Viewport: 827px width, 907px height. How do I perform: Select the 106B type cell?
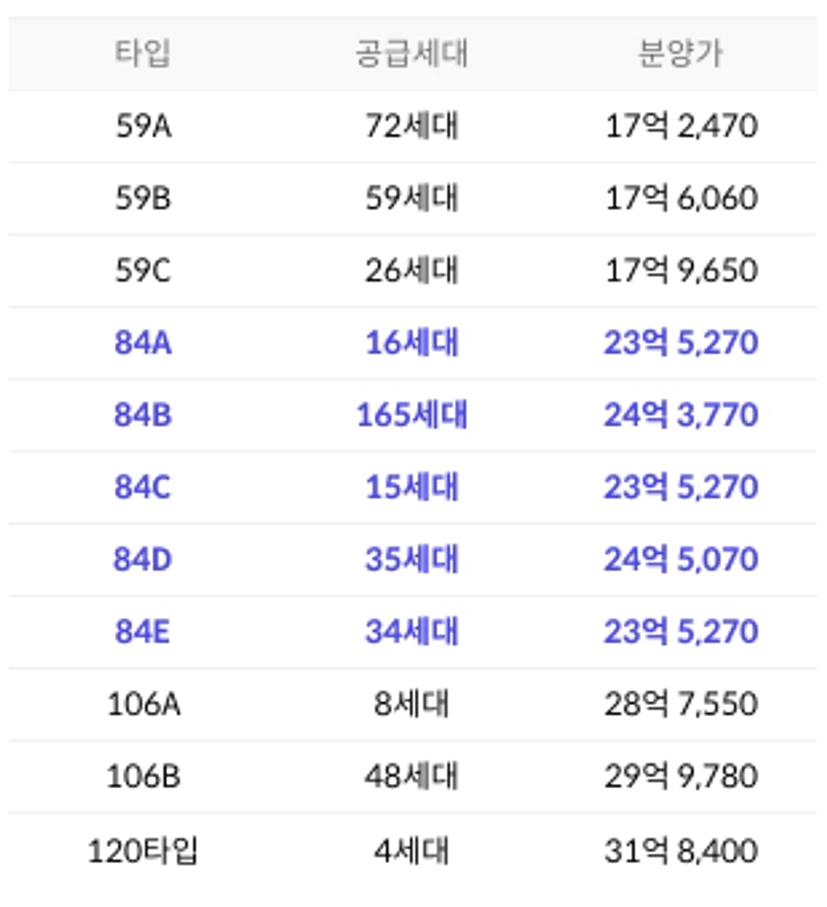(x=144, y=776)
